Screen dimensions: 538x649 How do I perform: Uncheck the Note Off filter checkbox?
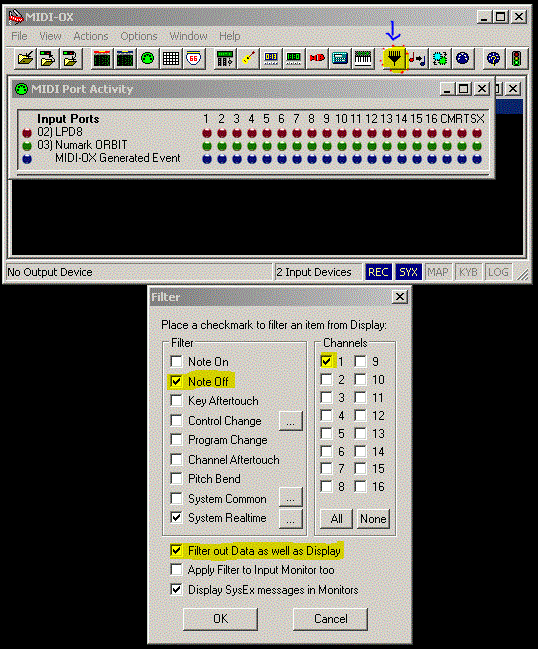176,381
